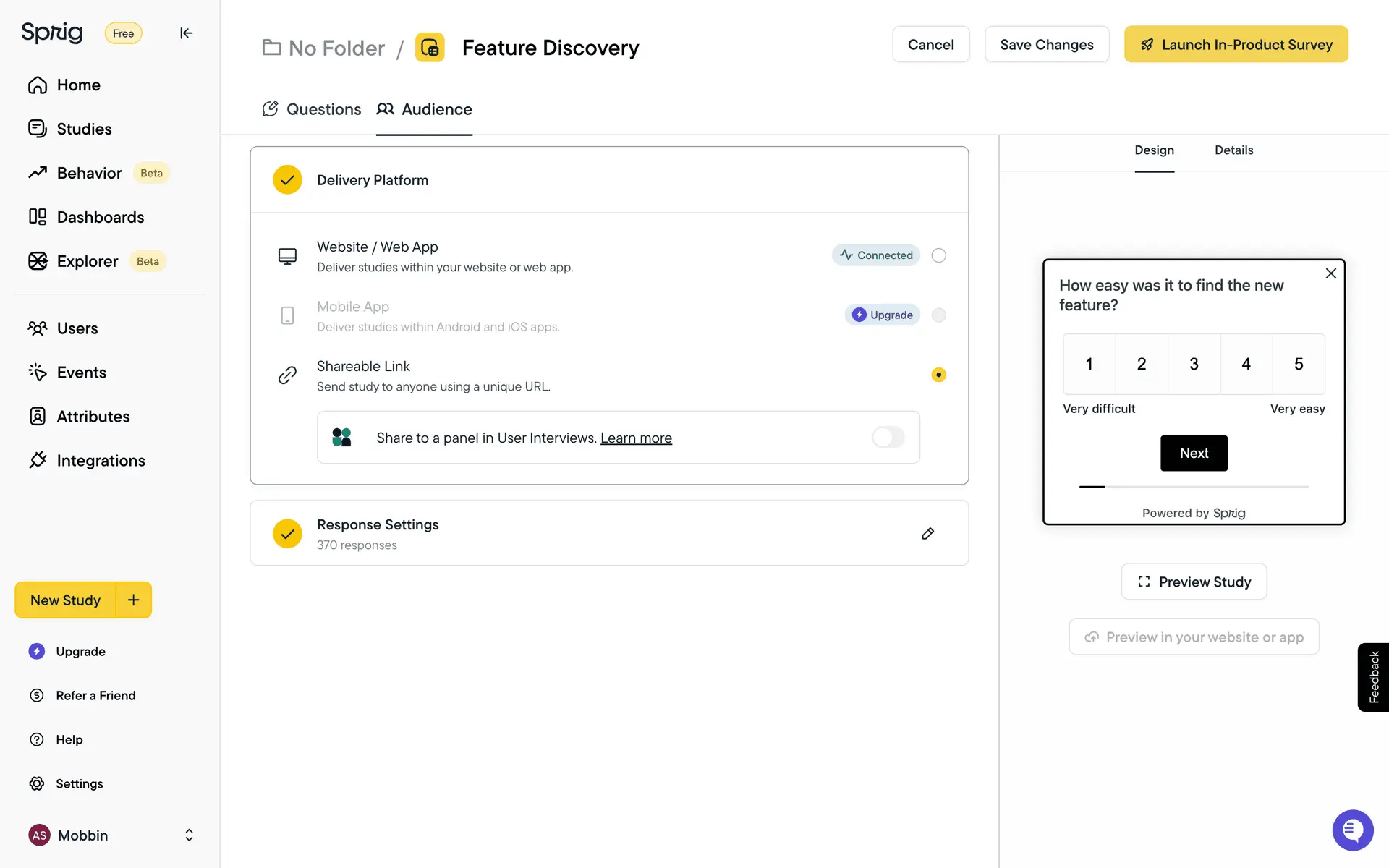Image resolution: width=1389 pixels, height=868 pixels.
Task: Go to Integrations in sidebar
Action: [101, 461]
